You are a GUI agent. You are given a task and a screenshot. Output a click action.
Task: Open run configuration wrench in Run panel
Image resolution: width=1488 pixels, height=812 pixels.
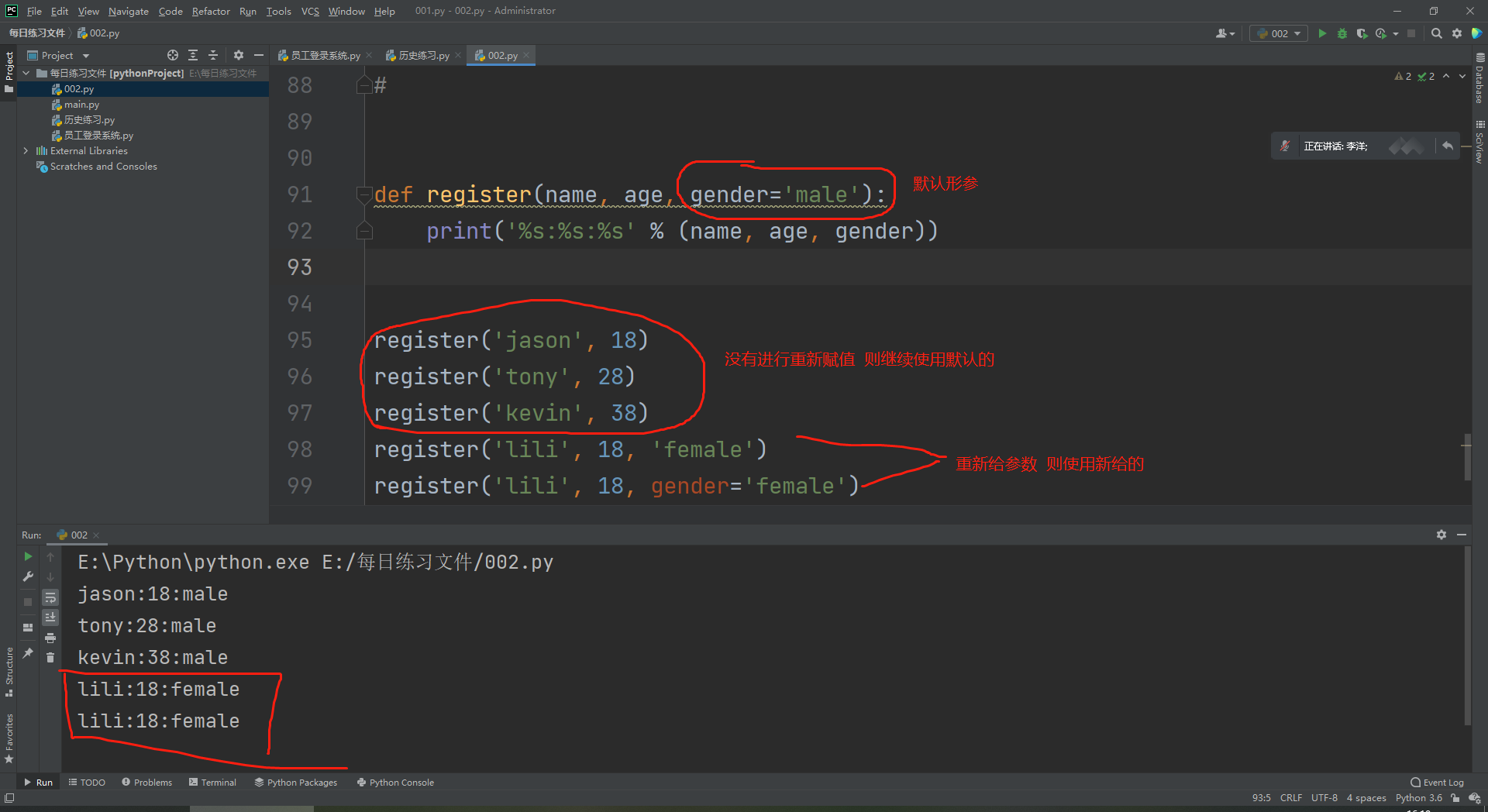point(28,576)
